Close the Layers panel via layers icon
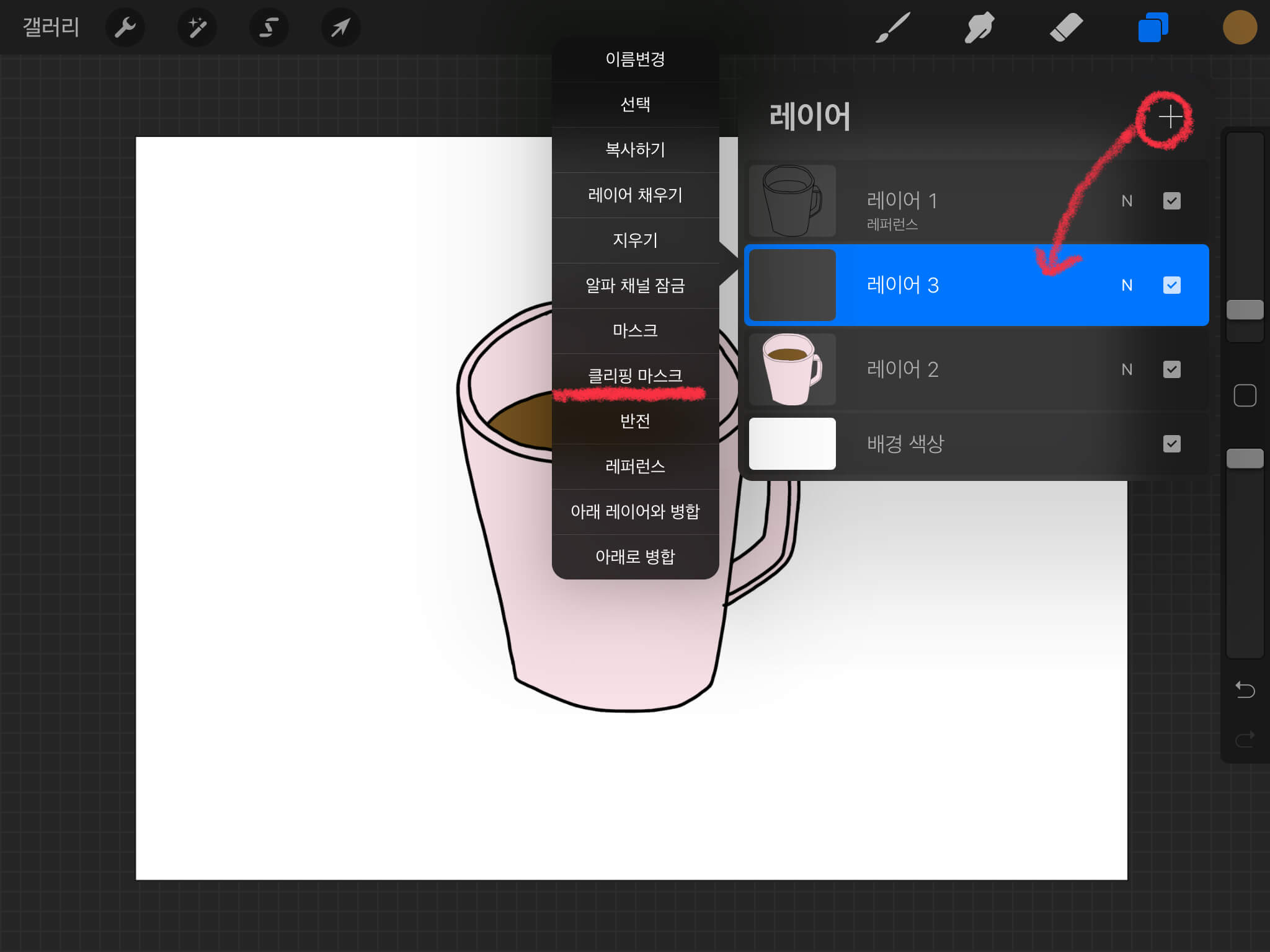This screenshot has height=952, width=1270. [x=1153, y=27]
